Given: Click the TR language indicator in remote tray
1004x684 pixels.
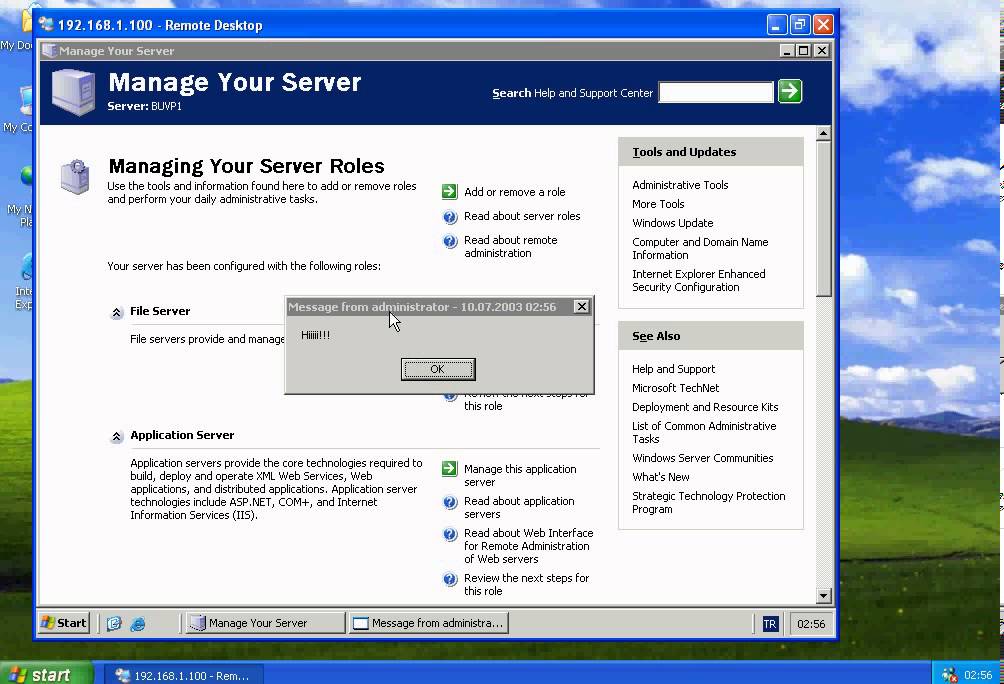Looking at the screenshot, I should tap(770, 624).
